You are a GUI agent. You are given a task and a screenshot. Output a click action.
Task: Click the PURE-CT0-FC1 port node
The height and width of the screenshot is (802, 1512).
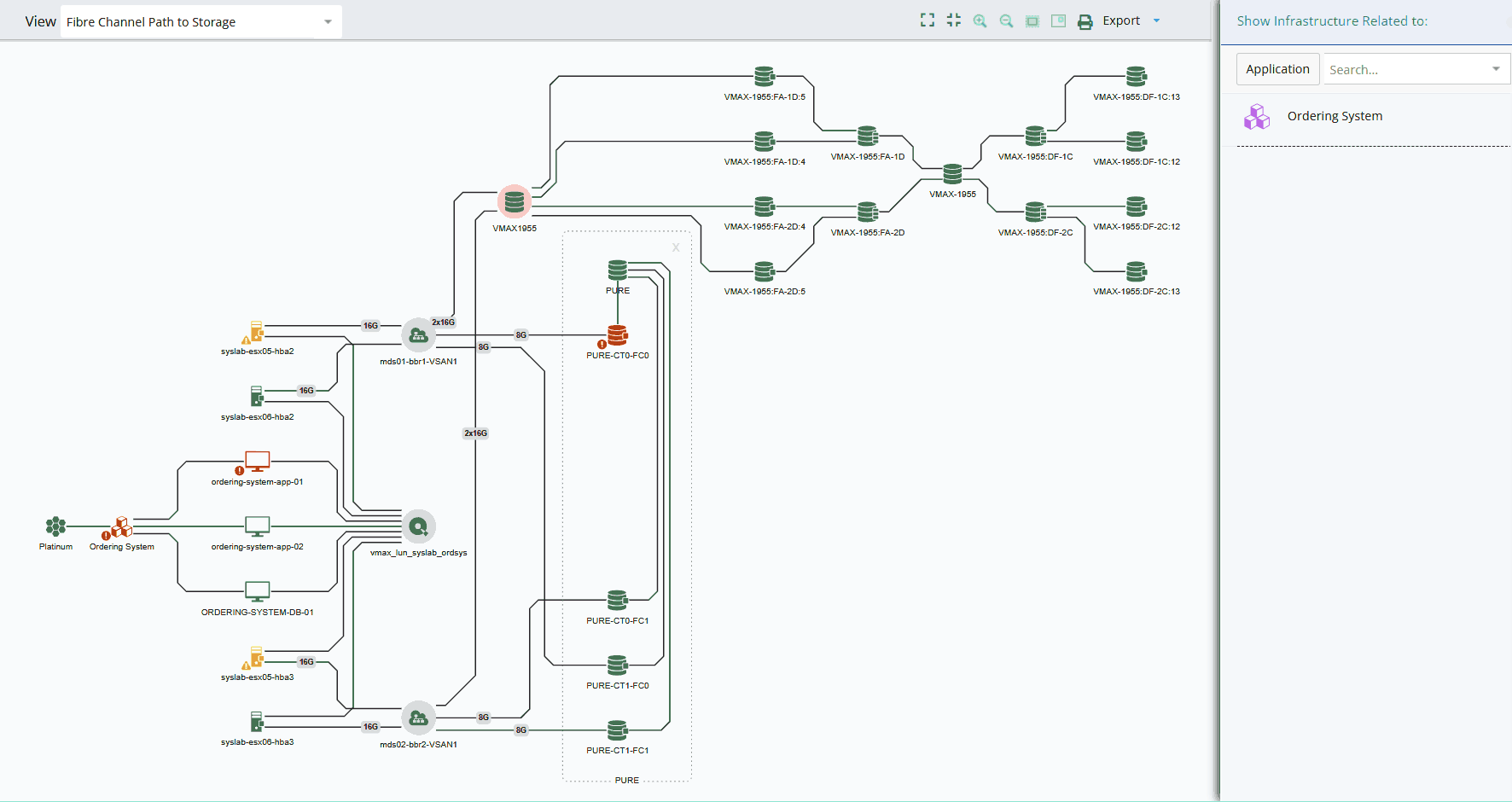click(x=618, y=600)
